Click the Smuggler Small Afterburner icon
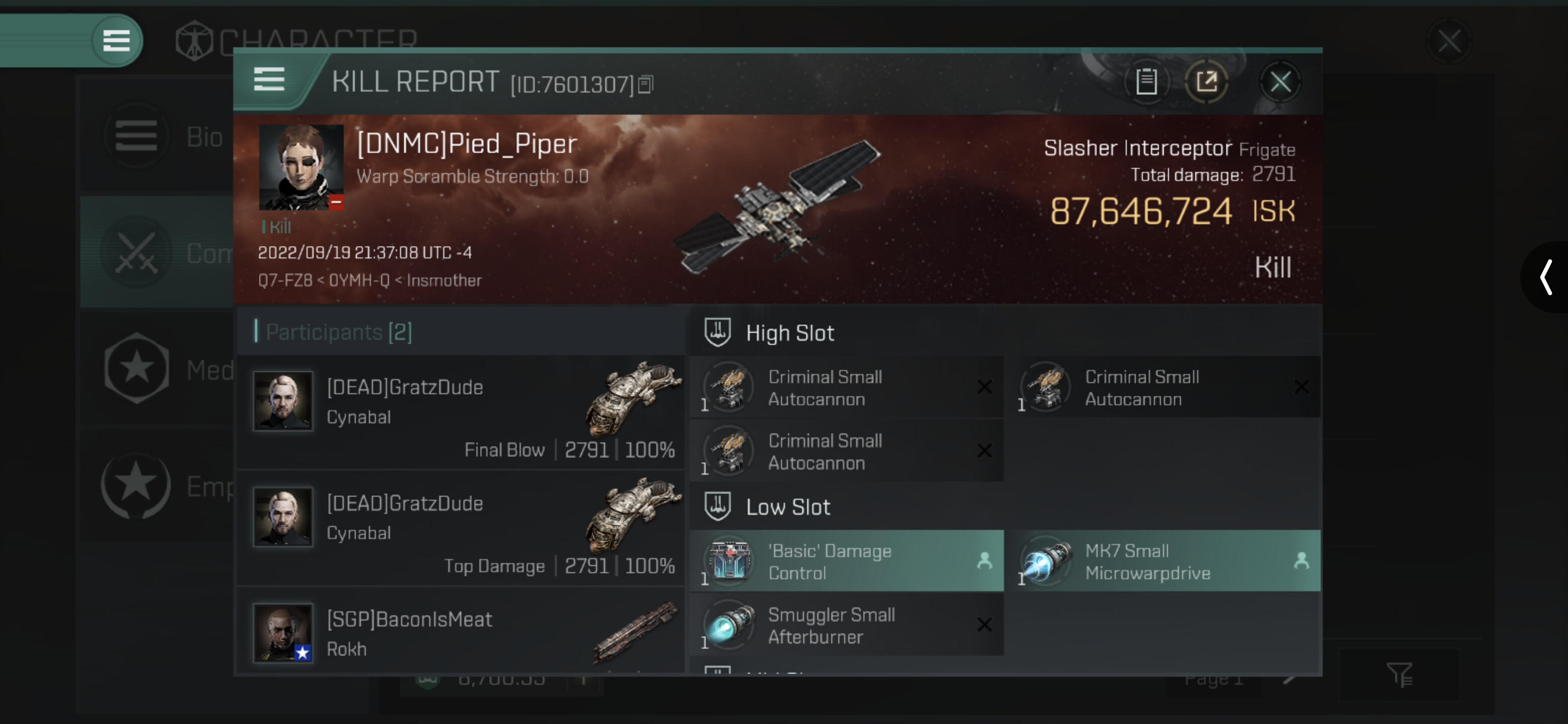1568x724 pixels. click(x=729, y=625)
